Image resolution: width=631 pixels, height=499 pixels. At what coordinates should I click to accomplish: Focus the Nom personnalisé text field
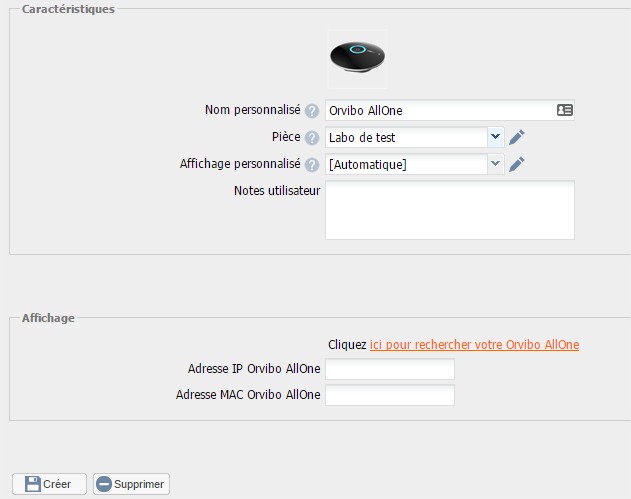tap(440, 111)
